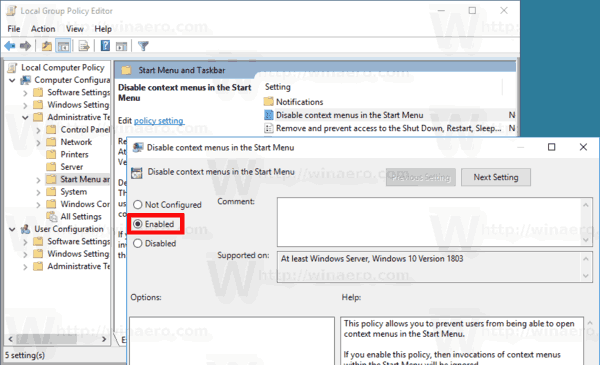Open the View menu
Screen dimensions: 600x365
(75, 29)
